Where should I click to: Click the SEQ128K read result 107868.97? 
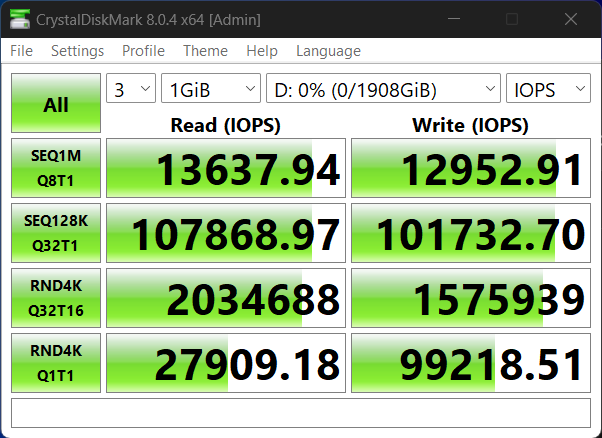(226, 233)
